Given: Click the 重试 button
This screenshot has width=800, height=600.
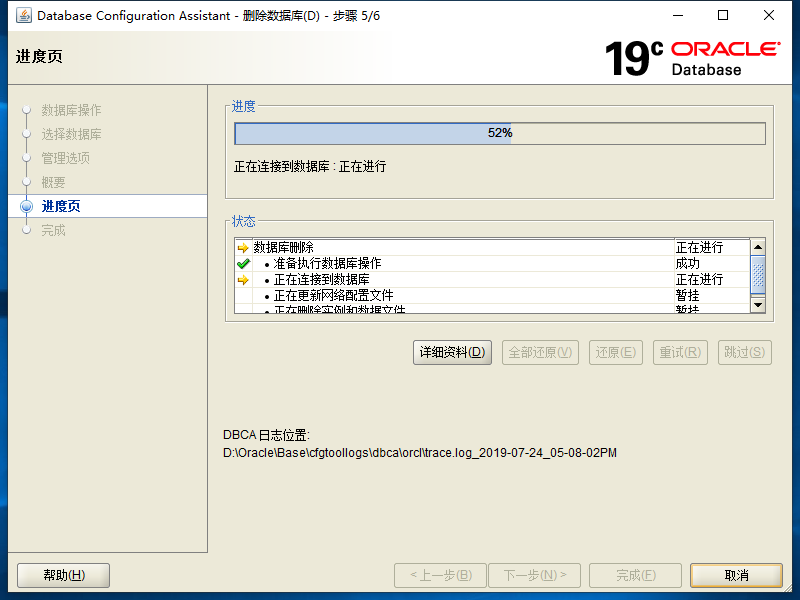Looking at the screenshot, I should [680, 352].
